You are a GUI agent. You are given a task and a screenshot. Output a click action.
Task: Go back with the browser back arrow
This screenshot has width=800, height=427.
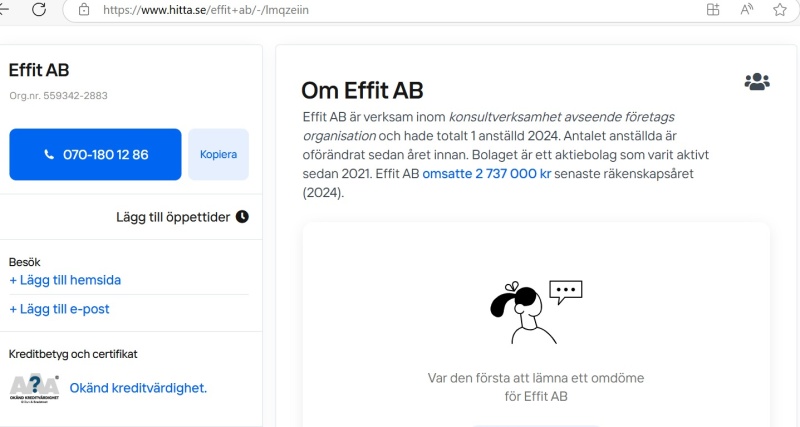pos(4,9)
